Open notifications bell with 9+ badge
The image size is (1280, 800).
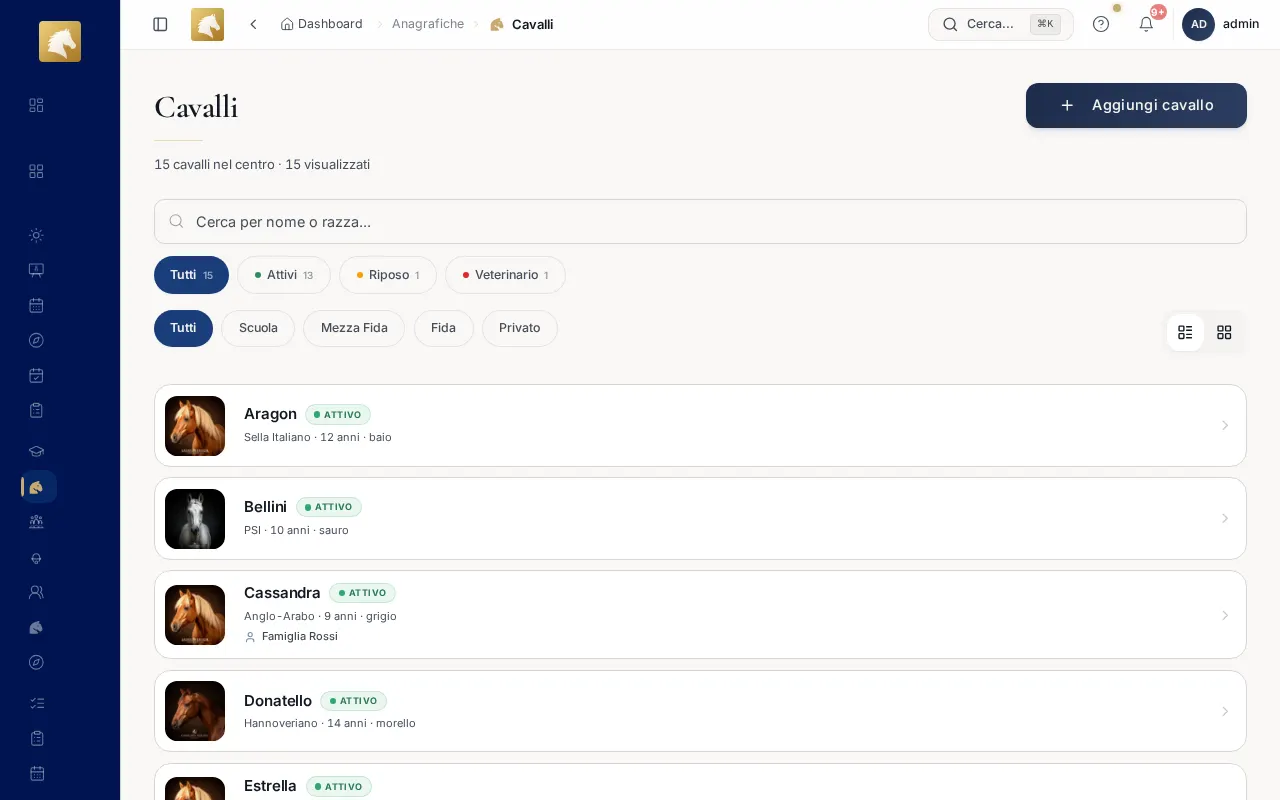tap(1146, 24)
